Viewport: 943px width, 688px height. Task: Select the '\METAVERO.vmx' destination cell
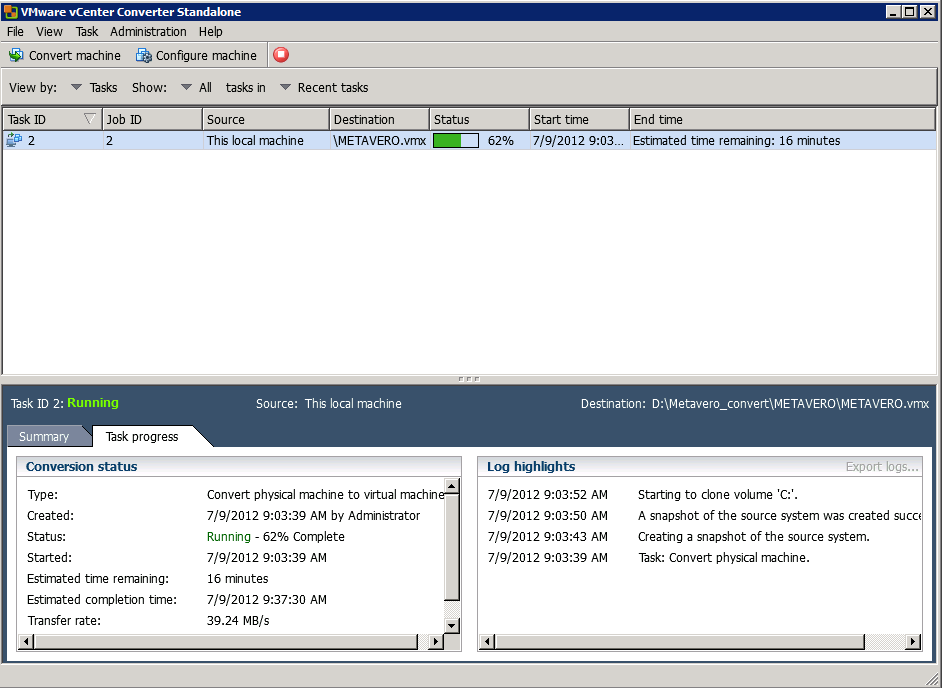379,141
